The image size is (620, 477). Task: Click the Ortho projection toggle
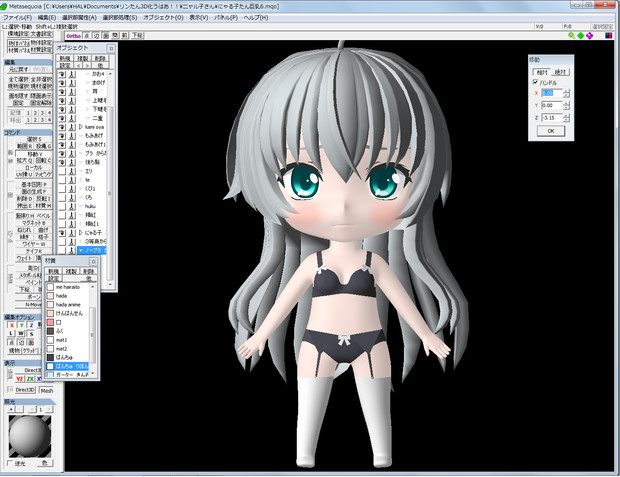(74, 36)
